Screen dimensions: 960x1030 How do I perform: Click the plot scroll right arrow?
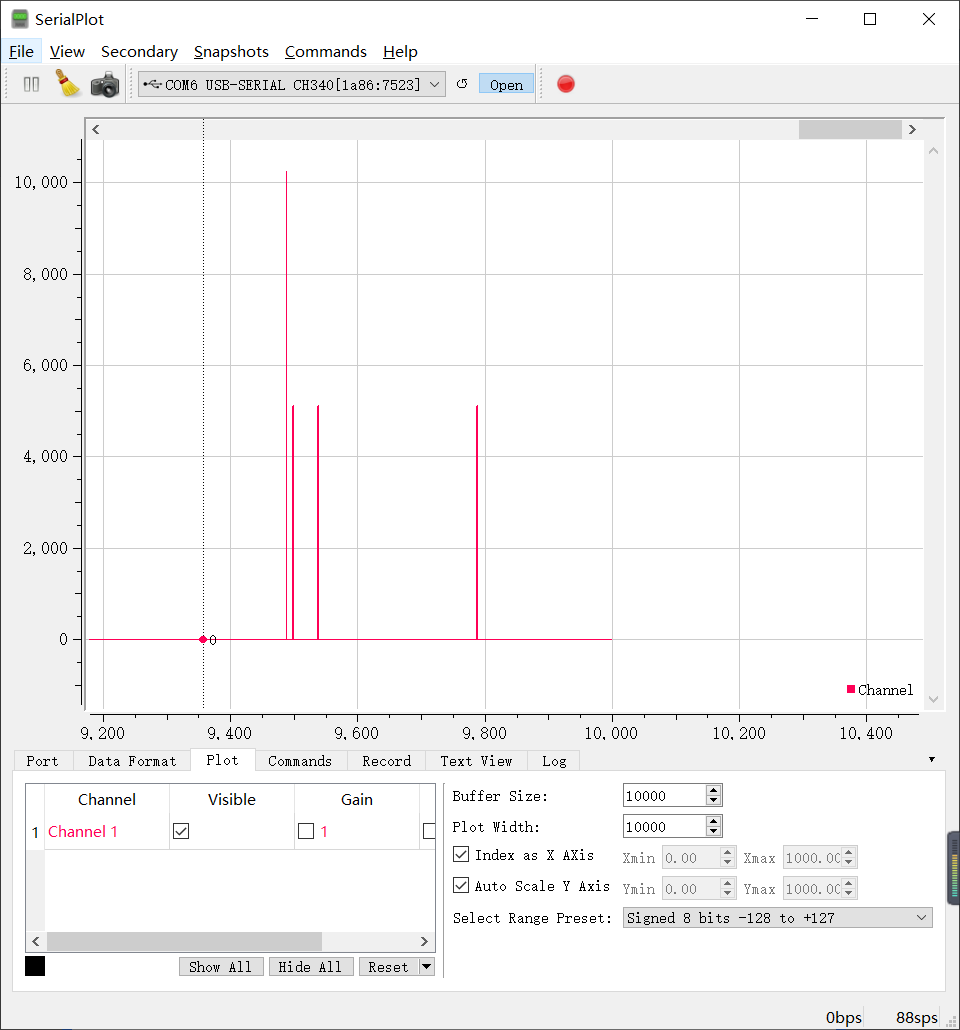912,129
